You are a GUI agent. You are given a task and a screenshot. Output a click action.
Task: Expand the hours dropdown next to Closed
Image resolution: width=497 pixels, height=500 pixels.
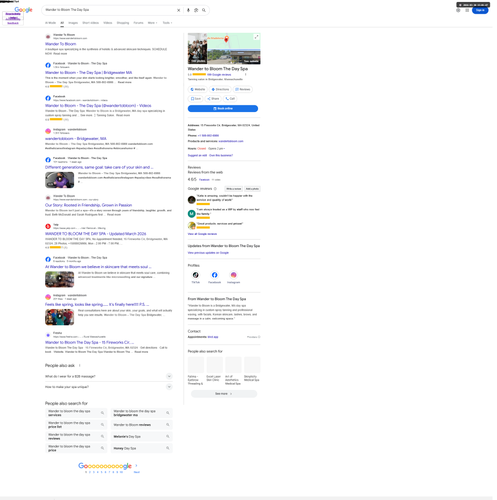217,149
